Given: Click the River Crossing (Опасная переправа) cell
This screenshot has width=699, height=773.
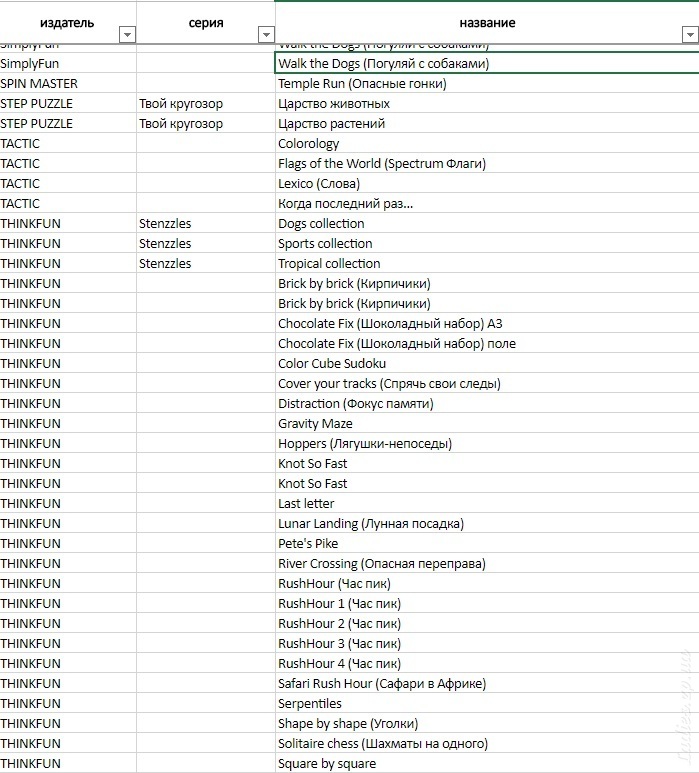Looking at the screenshot, I should (x=487, y=563).
